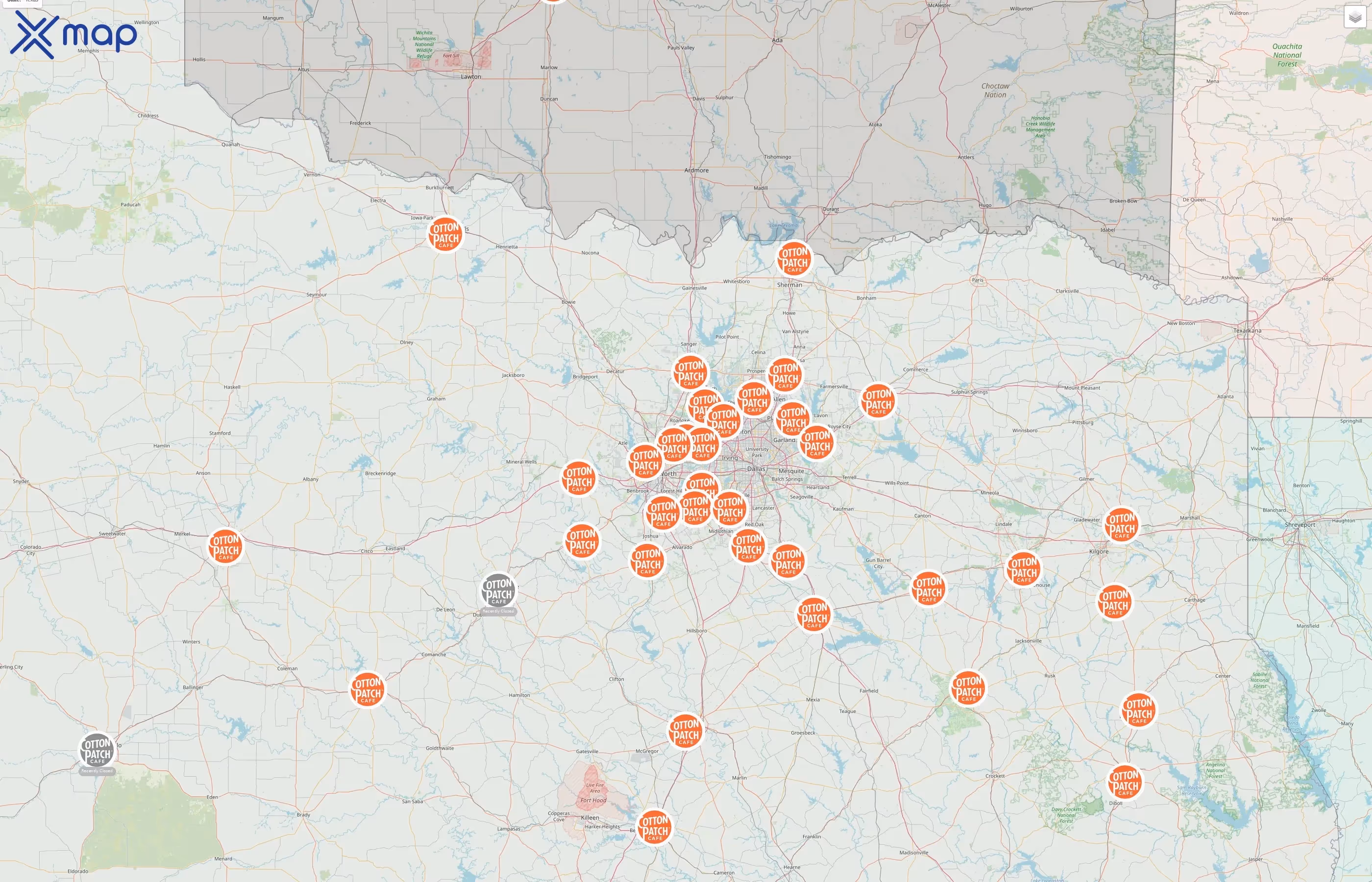This screenshot has height=882, width=1372.
Task: Select the Cotton Patch marker near Iowa Park
Action: pos(445,234)
